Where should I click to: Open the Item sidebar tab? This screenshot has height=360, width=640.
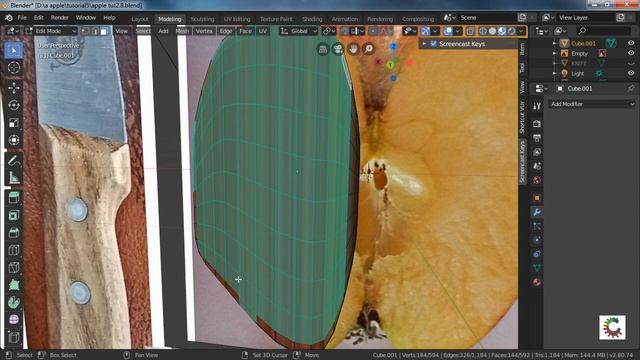522,49
